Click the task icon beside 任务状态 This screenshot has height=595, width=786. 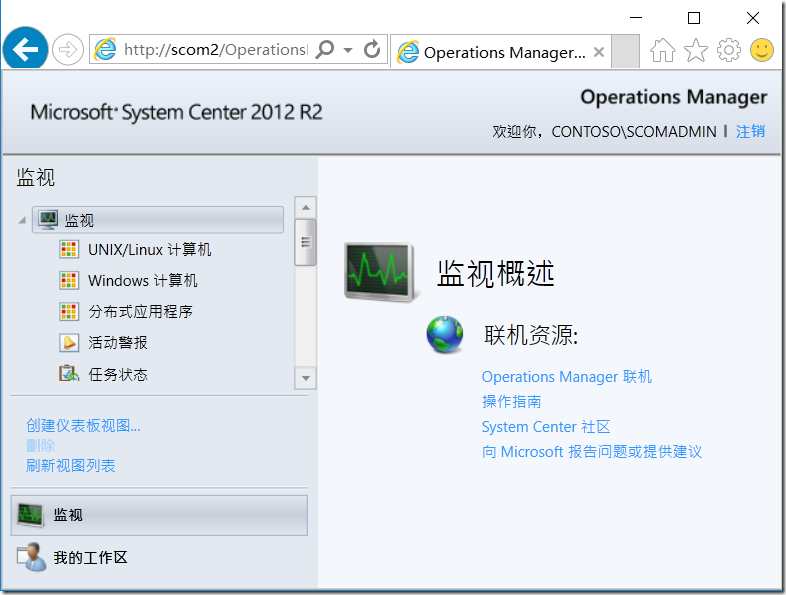69,374
